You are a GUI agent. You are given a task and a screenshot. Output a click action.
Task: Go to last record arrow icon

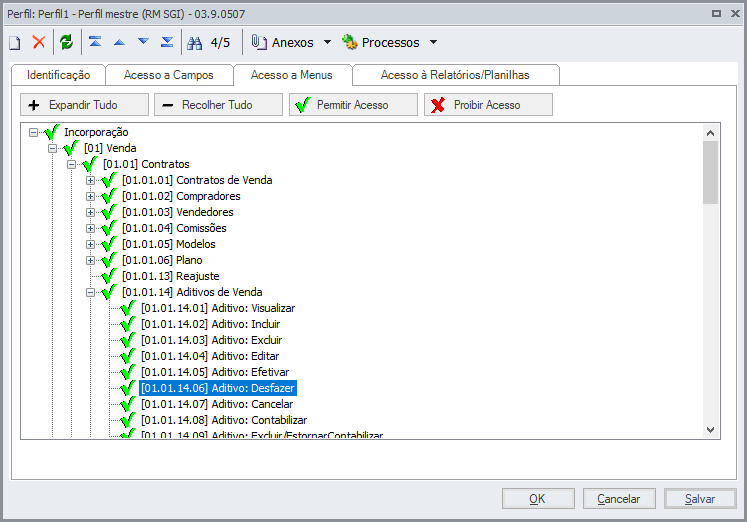click(167, 42)
